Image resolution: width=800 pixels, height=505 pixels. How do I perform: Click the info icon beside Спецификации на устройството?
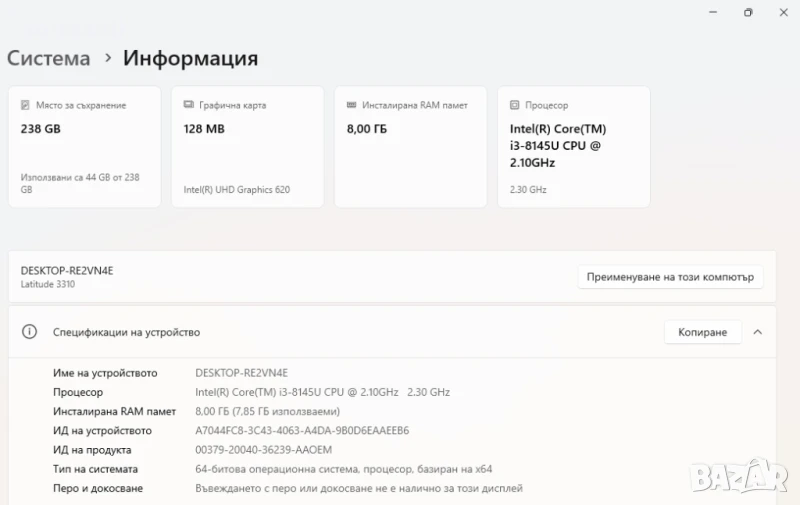(30, 332)
